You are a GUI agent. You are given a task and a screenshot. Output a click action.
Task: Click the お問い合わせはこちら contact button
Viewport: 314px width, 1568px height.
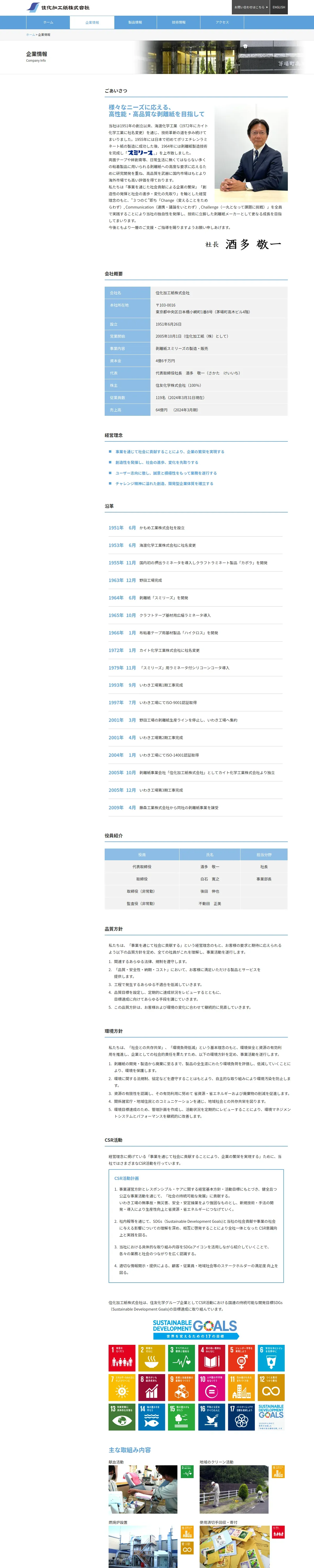pos(251,7)
